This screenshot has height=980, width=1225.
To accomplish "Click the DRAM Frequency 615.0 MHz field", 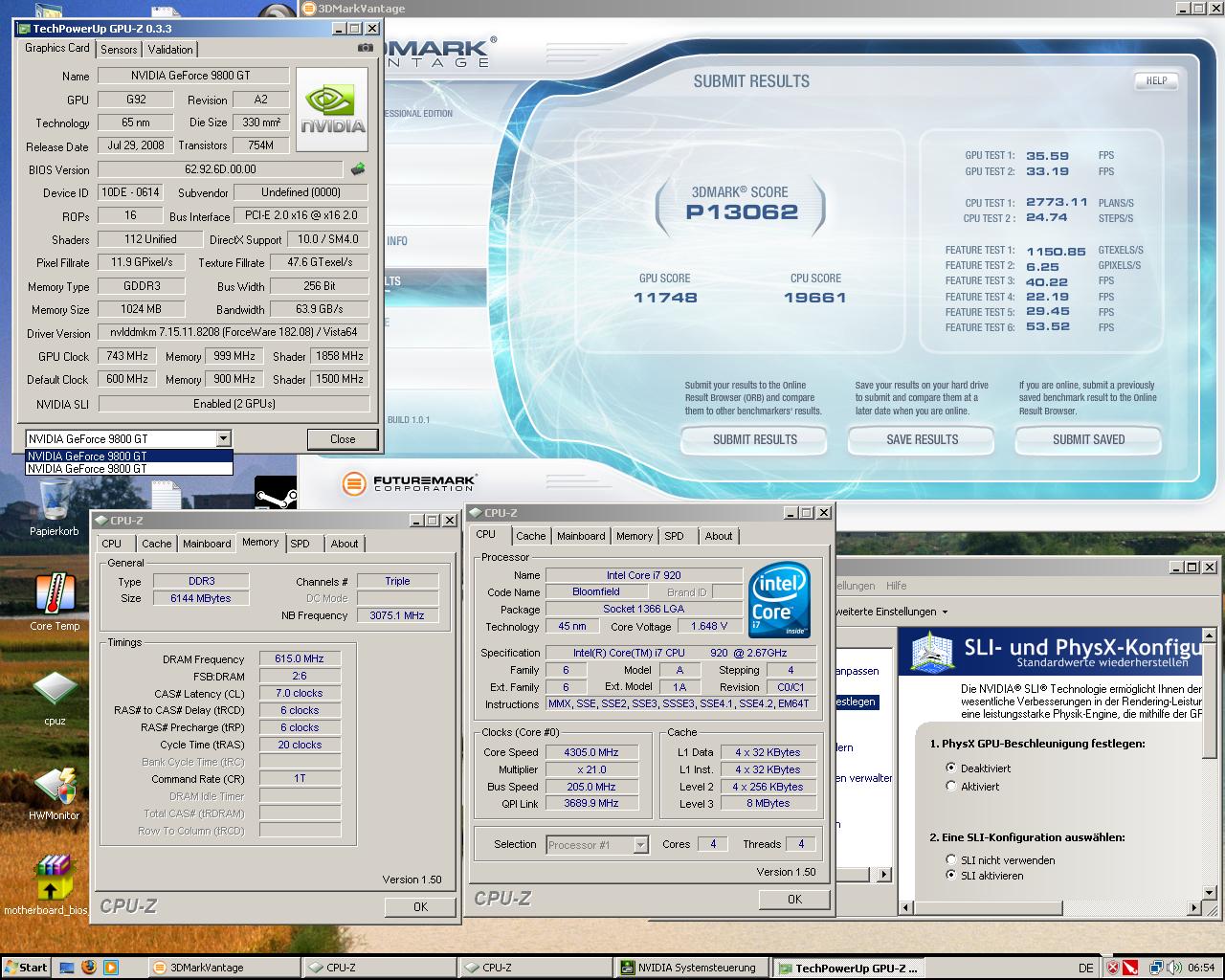I will click(x=300, y=658).
